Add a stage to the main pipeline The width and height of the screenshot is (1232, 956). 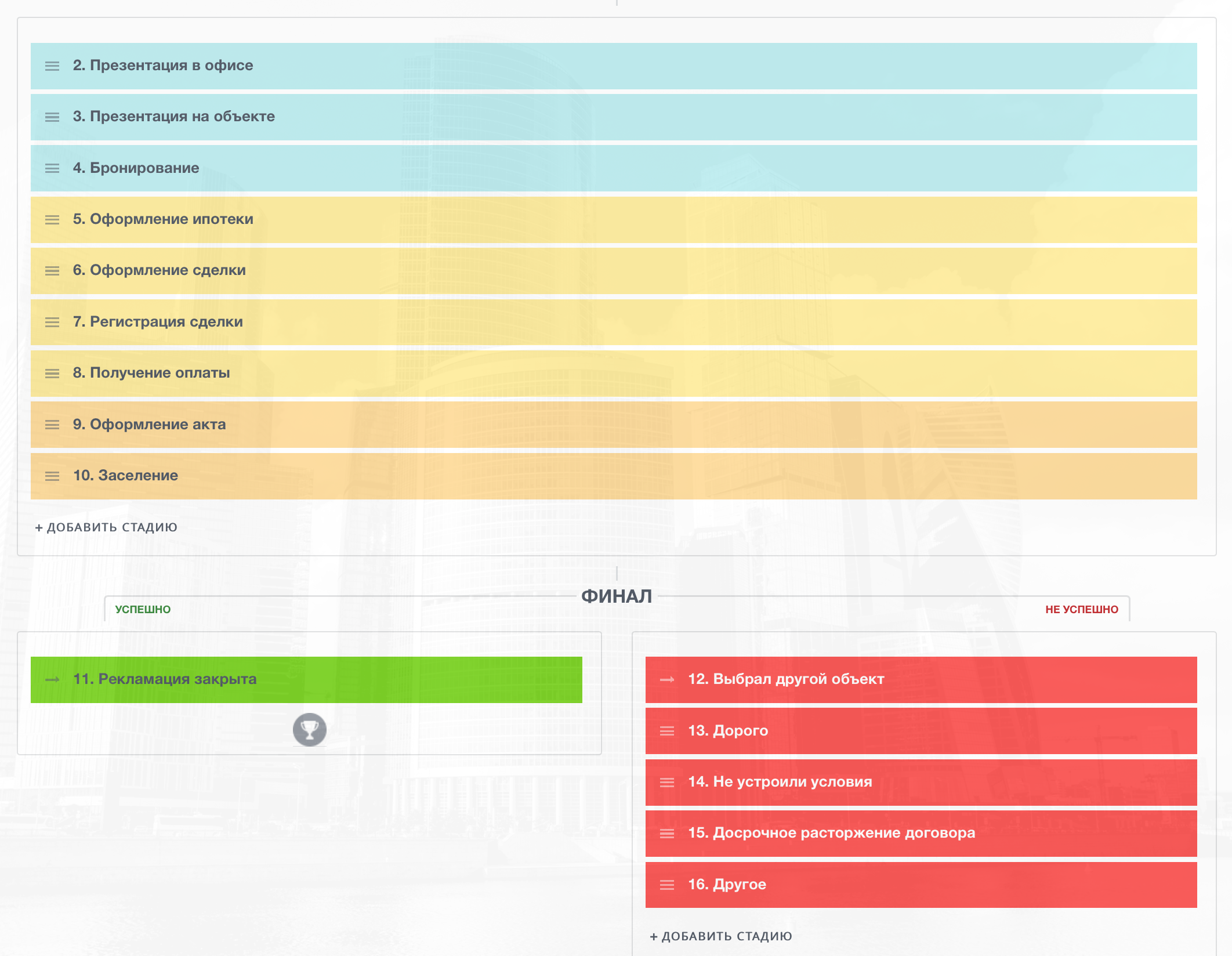pyautogui.click(x=106, y=527)
